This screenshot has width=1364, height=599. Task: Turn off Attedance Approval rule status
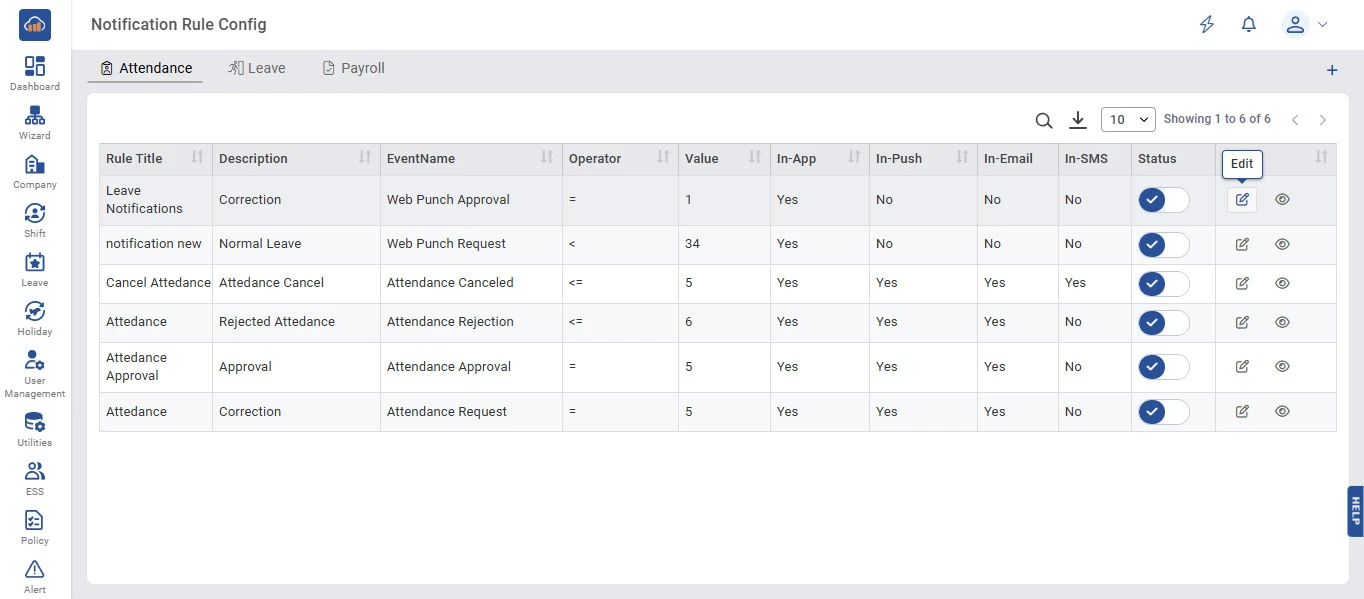click(x=1163, y=367)
